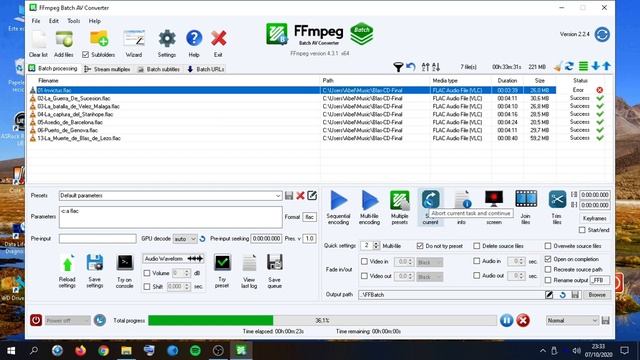The image size is (640, 360).
Task: Expand the Presets dropdown
Action: [x=278, y=196]
